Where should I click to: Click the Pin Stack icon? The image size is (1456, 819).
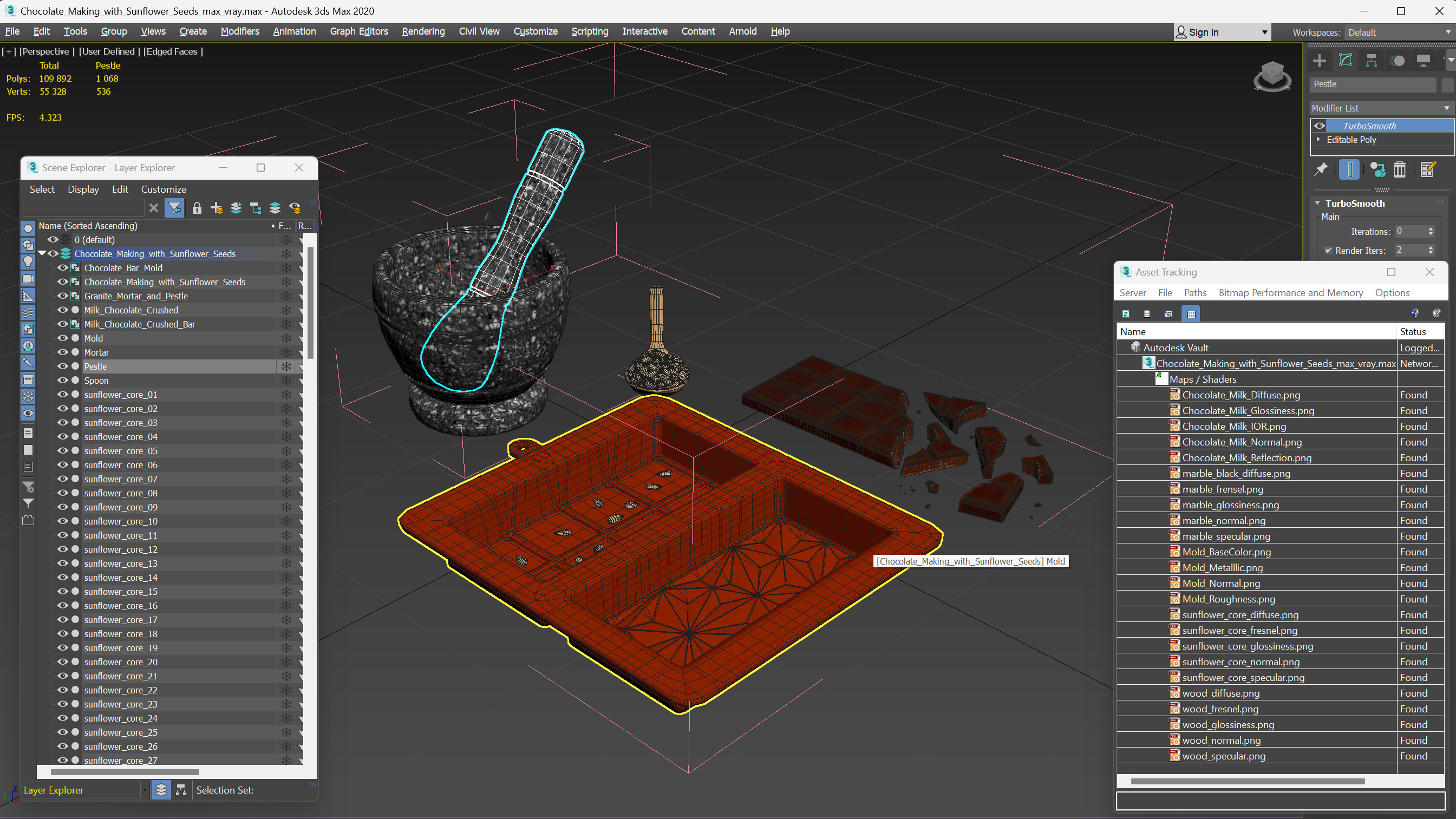coord(1321,169)
